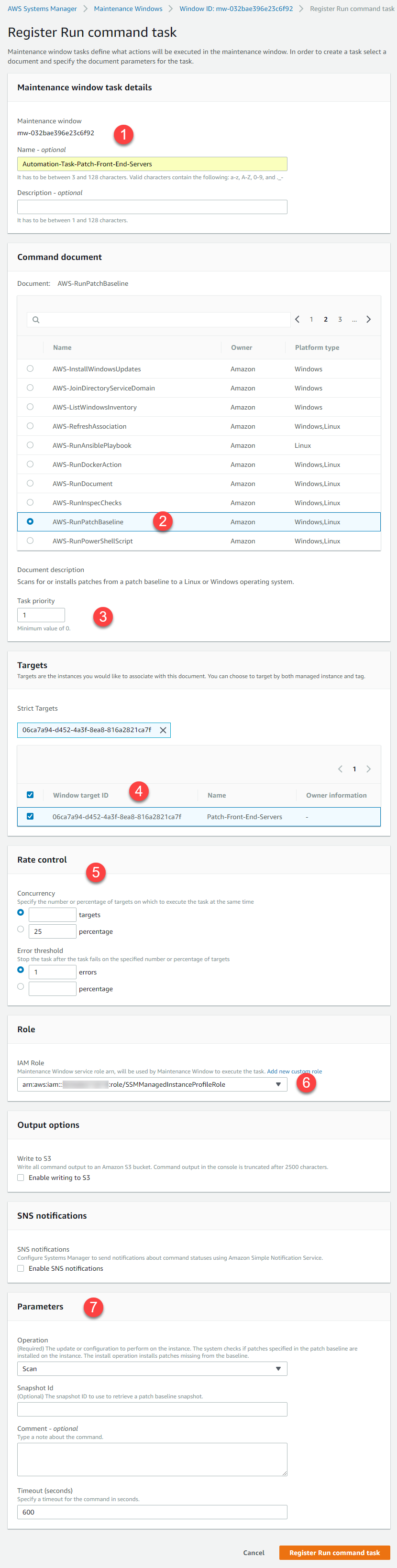Click the Platform type column header
Viewport: 397px width, 1568px height.
coord(317,347)
